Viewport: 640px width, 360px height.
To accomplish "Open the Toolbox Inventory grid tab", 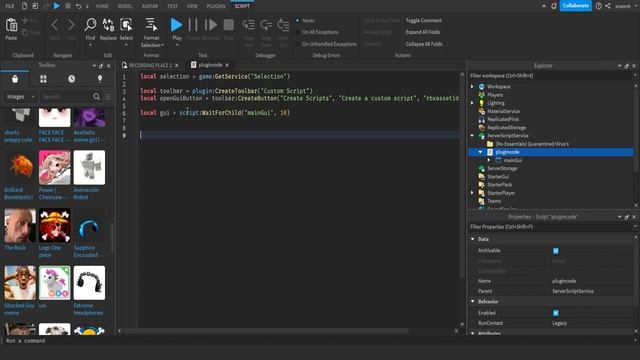I will click(43, 79).
